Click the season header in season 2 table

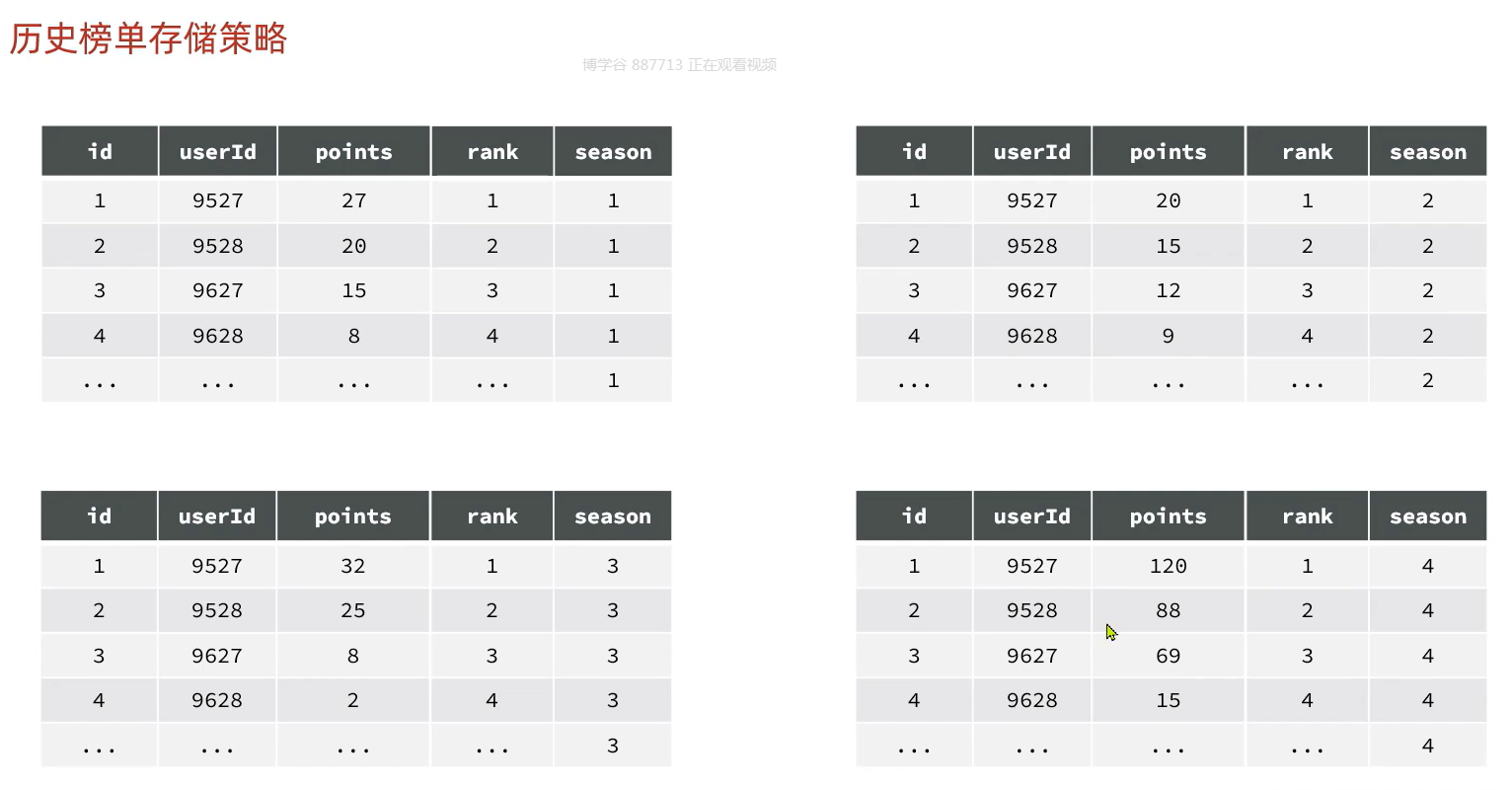[x=1428, y=152]
